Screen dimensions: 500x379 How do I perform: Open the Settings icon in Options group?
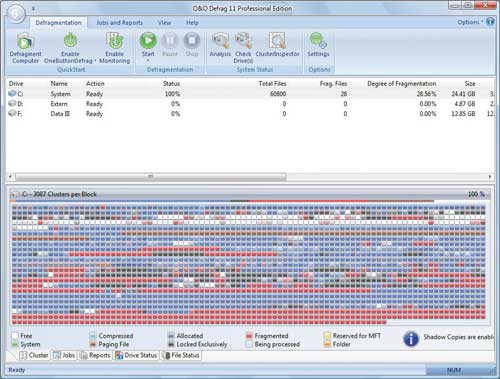(318, 41)
